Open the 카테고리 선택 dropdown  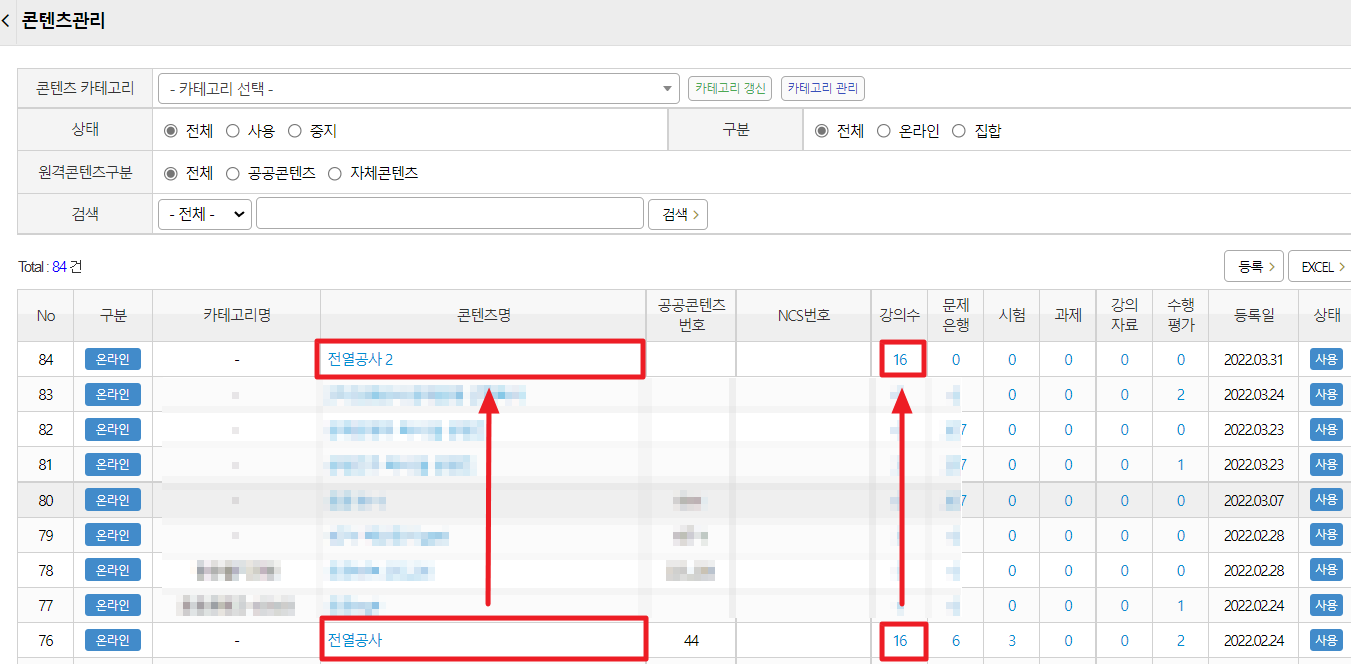click(x=418, y=89)
